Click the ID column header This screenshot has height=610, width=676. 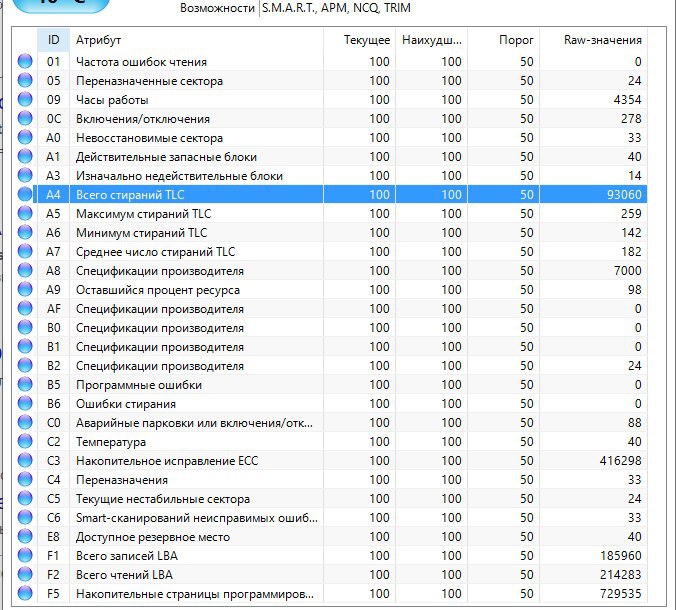pyautogui.click(x=53, y=40)
